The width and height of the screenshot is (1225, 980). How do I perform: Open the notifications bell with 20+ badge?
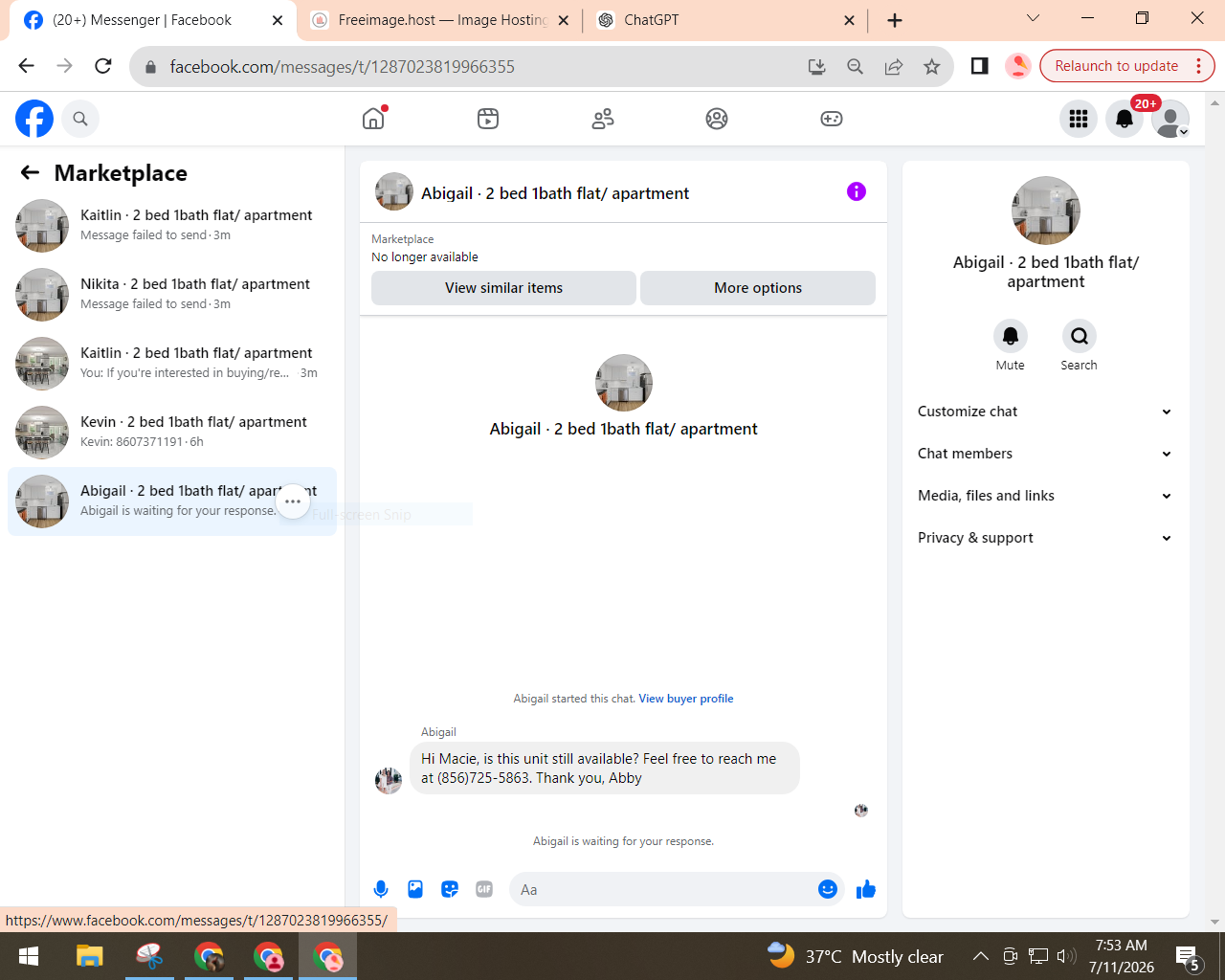pos(1125,119)
